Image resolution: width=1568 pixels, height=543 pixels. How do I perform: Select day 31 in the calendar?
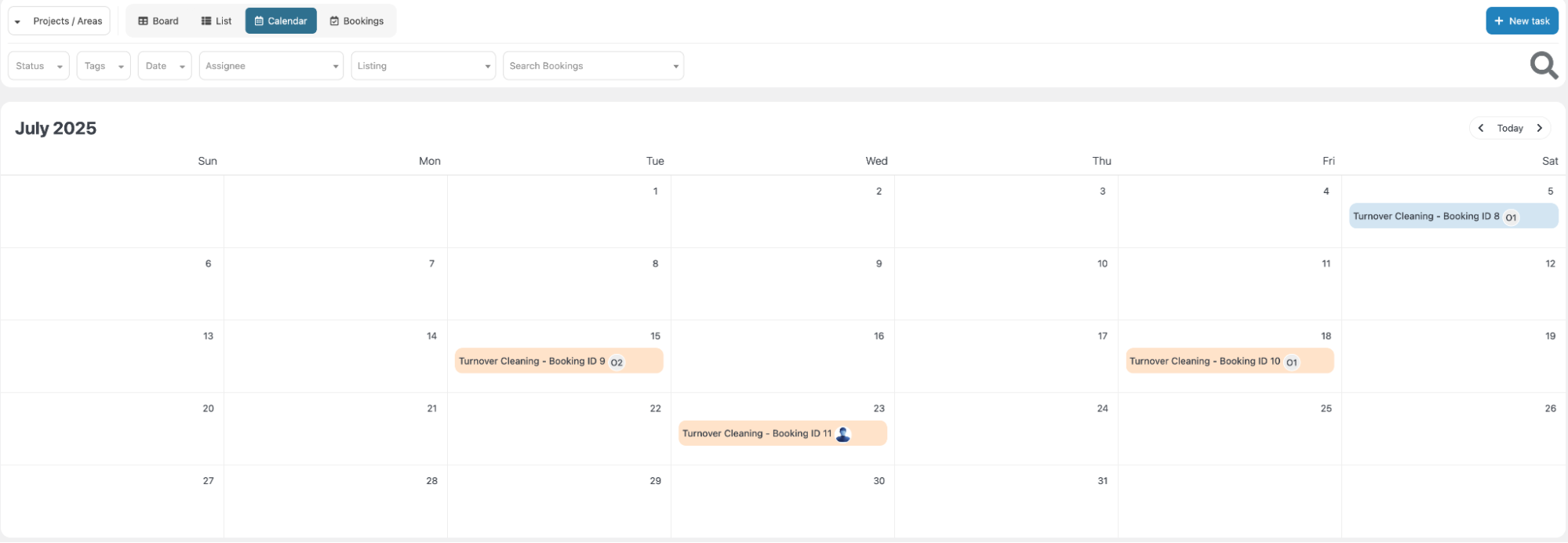coord(1102,480)
